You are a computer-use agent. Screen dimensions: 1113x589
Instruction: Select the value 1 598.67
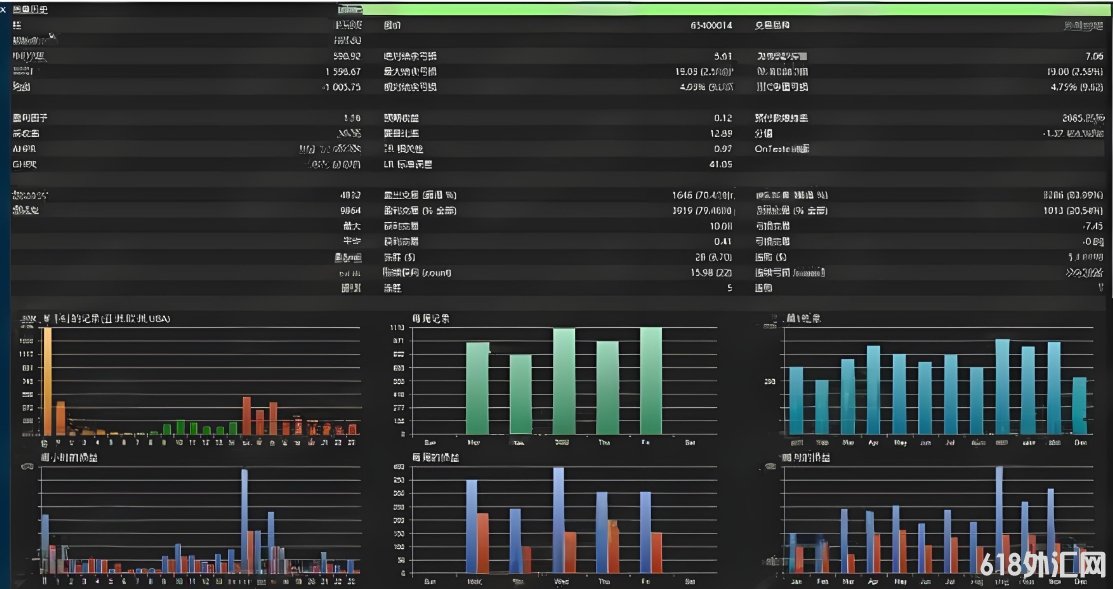coord(344,72)
